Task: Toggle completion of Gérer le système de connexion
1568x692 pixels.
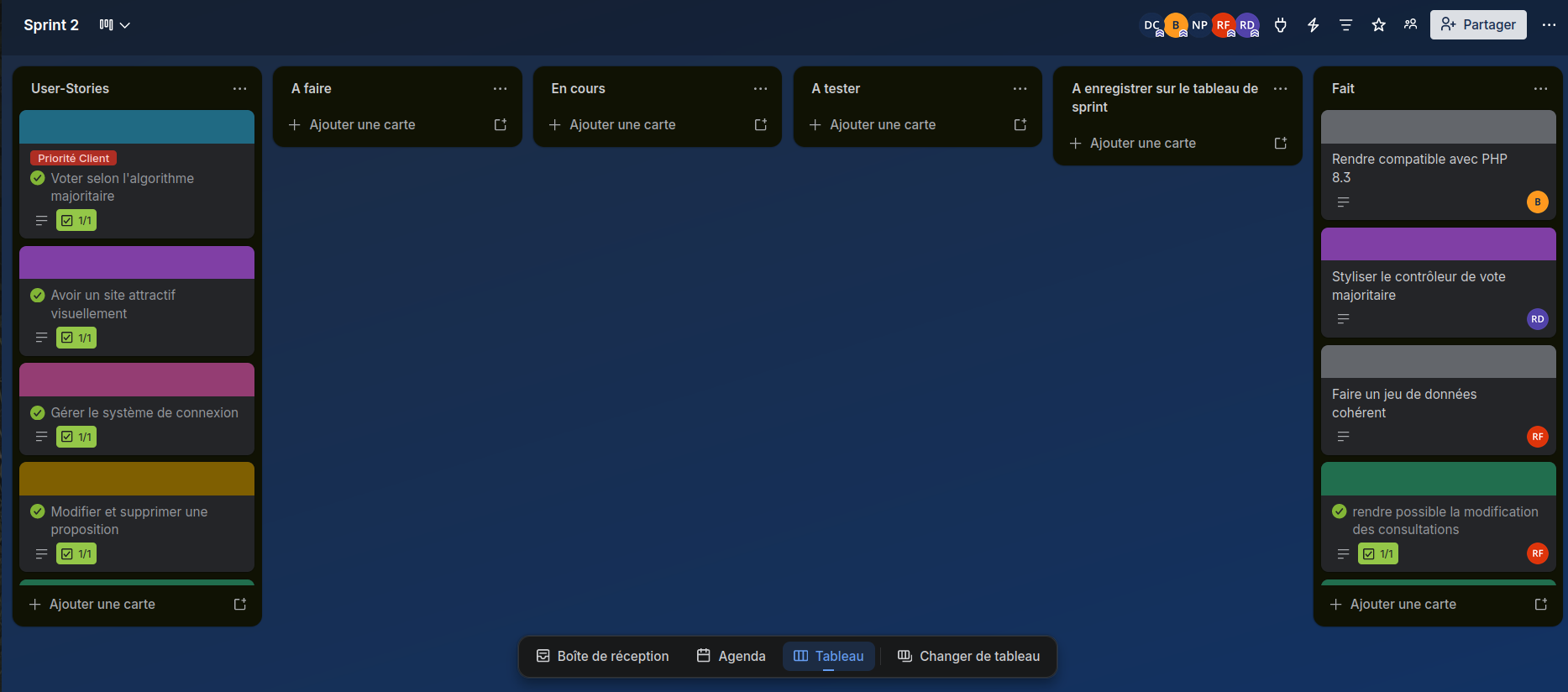Action: pos(38,412)
